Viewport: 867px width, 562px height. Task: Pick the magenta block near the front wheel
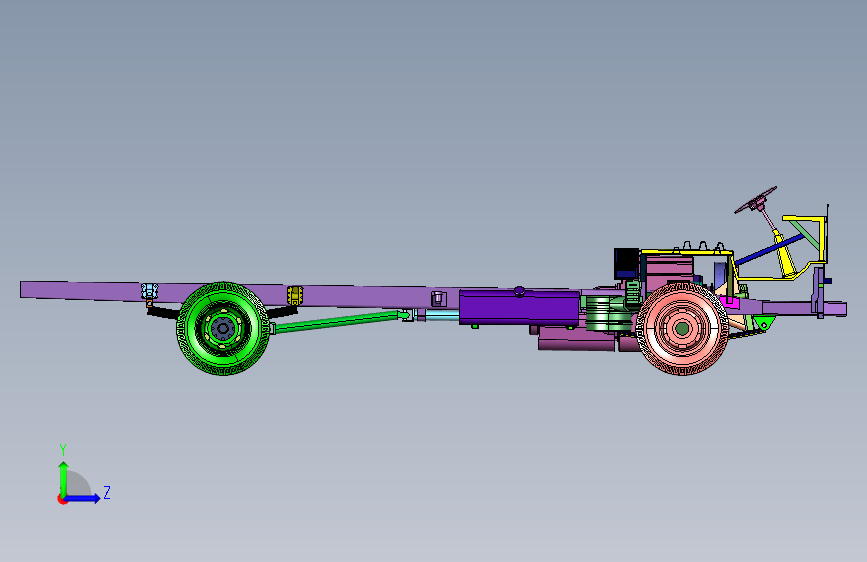click(730, 301)
